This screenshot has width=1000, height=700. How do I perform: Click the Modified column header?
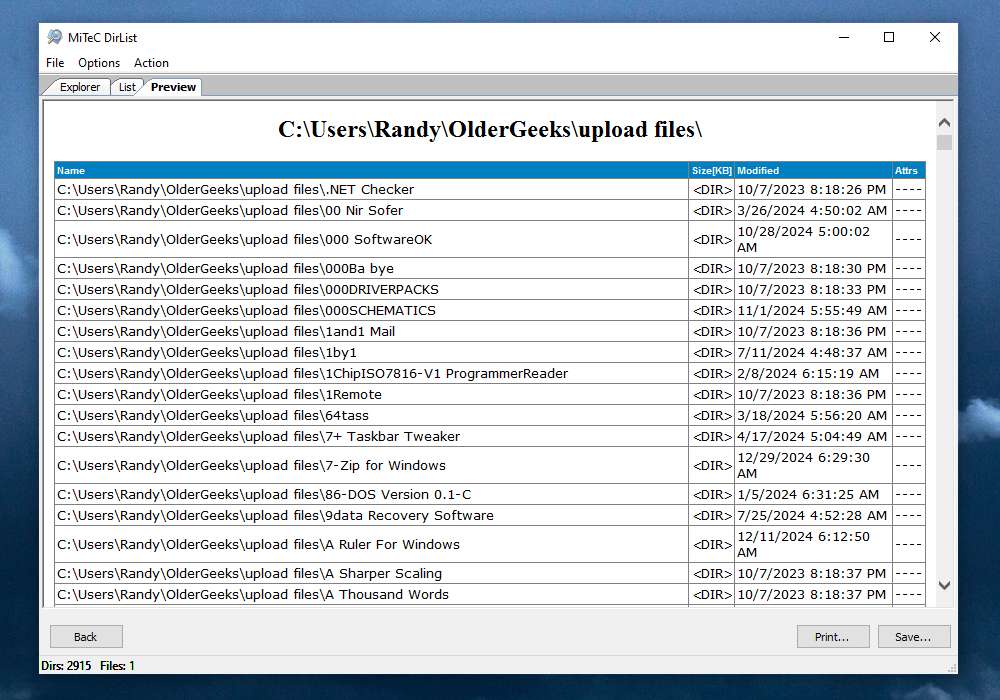[813, 170]
